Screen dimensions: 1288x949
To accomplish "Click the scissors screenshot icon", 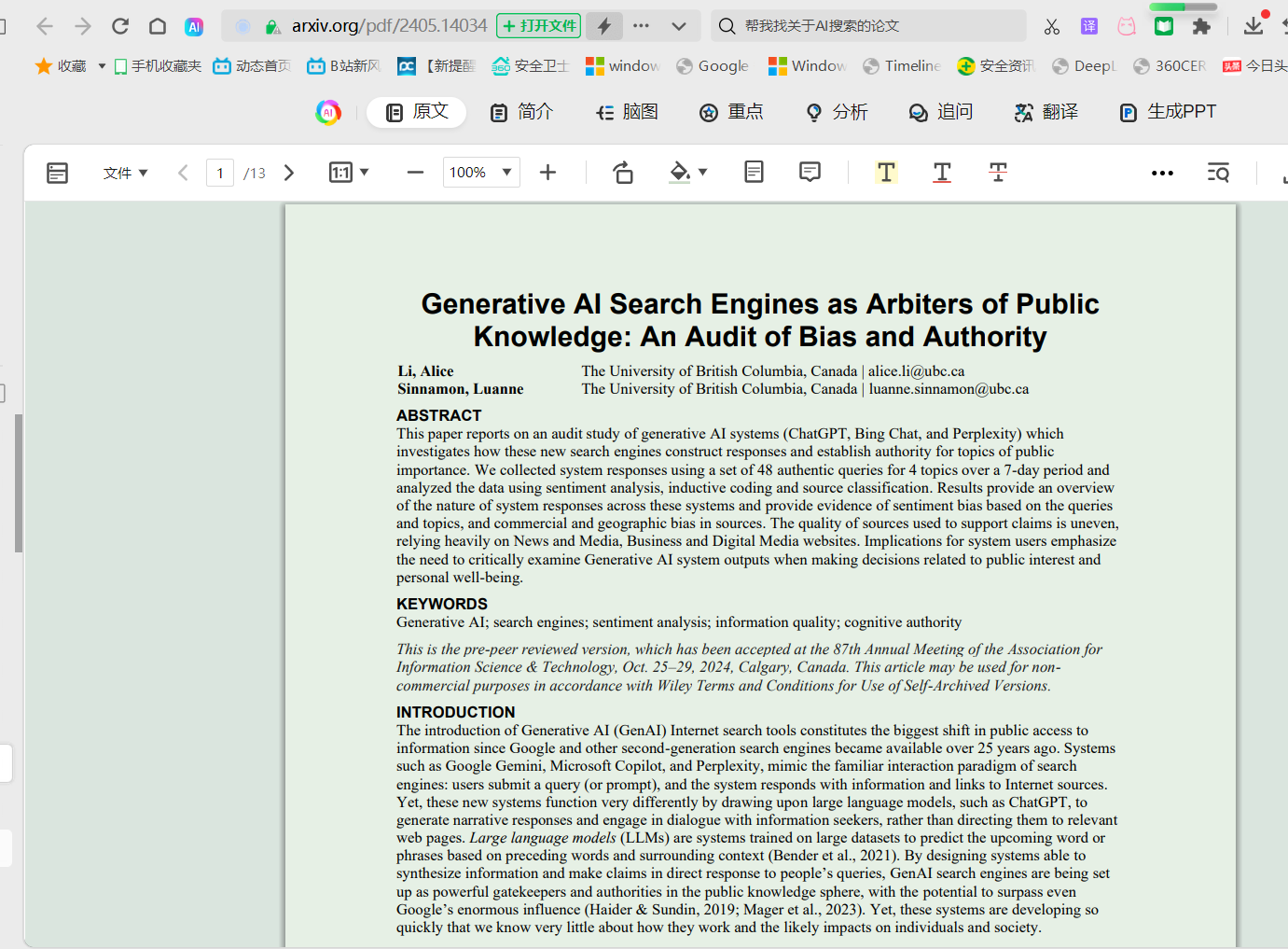I will tap(1052, 26).
